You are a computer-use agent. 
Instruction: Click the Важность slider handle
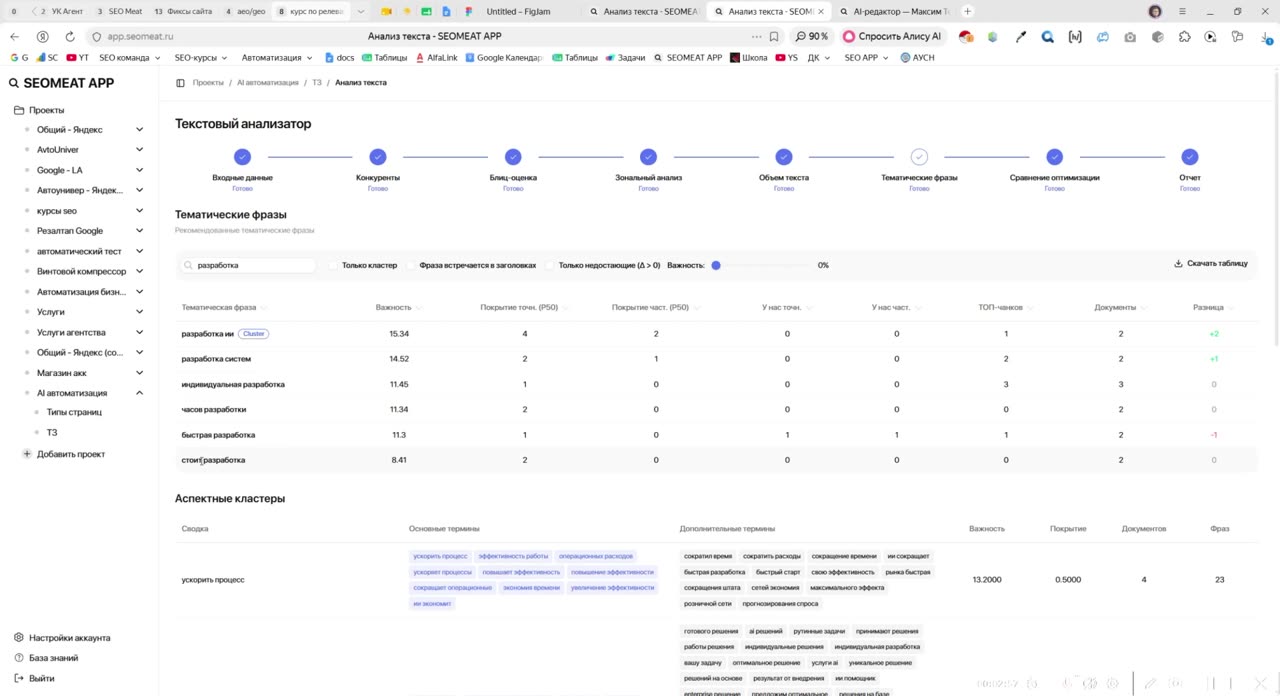(x=716, y=265)
